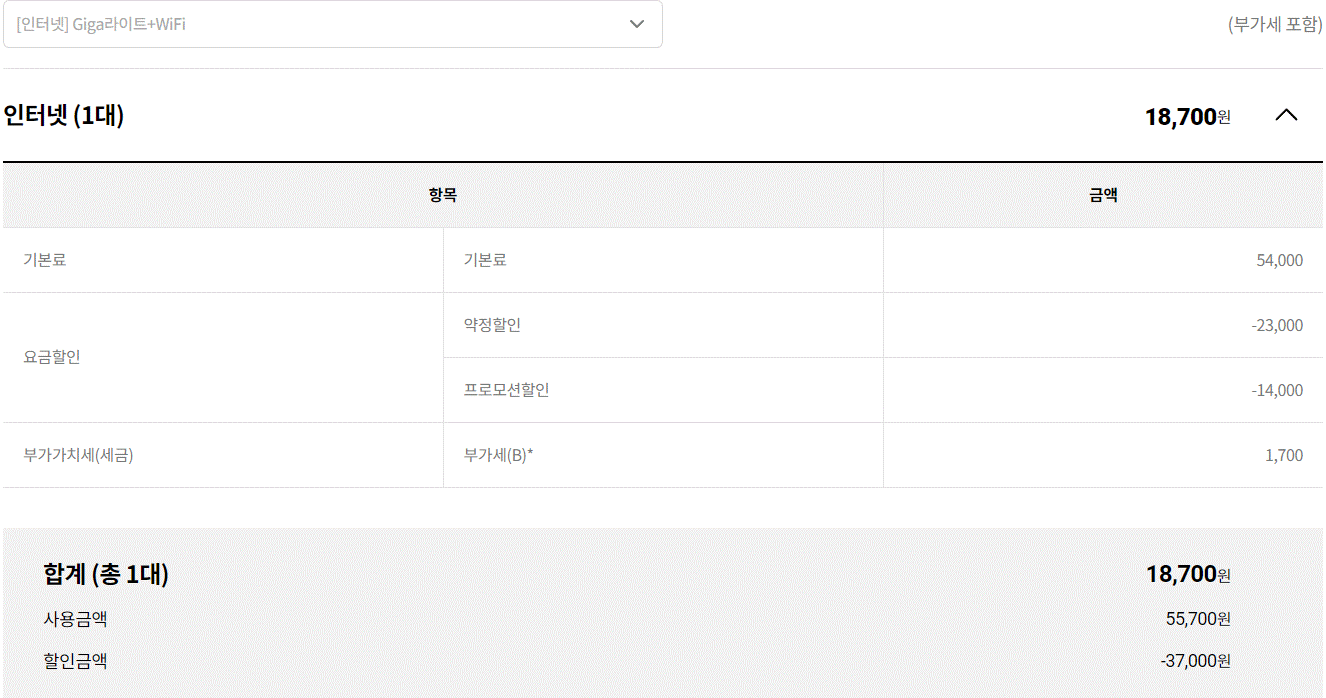Select the 부가세(B)* item label
This screenshot has height=698, width=1326.
499,455
